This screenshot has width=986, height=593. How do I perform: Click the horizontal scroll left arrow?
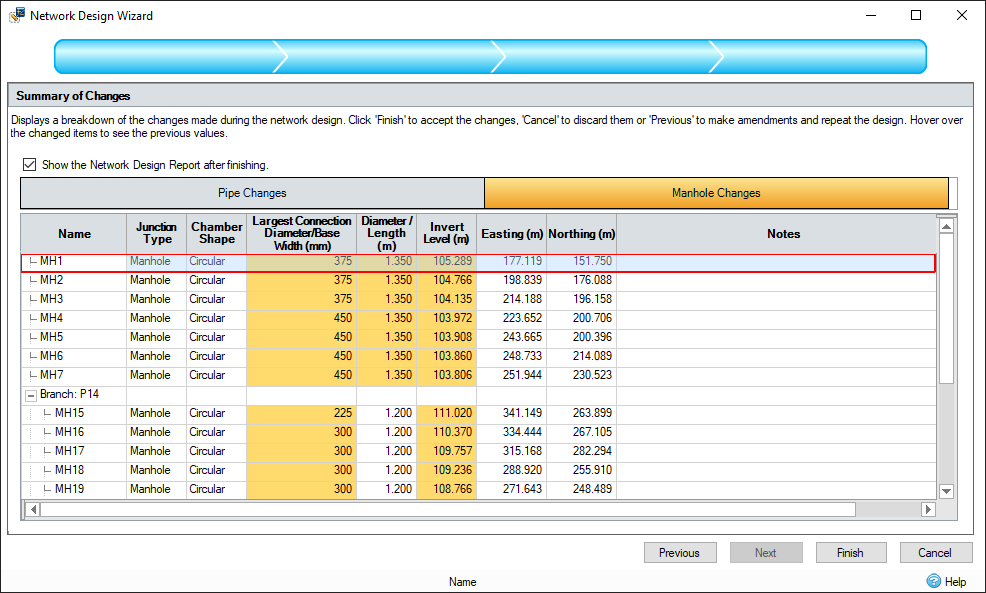pos(33,509)
